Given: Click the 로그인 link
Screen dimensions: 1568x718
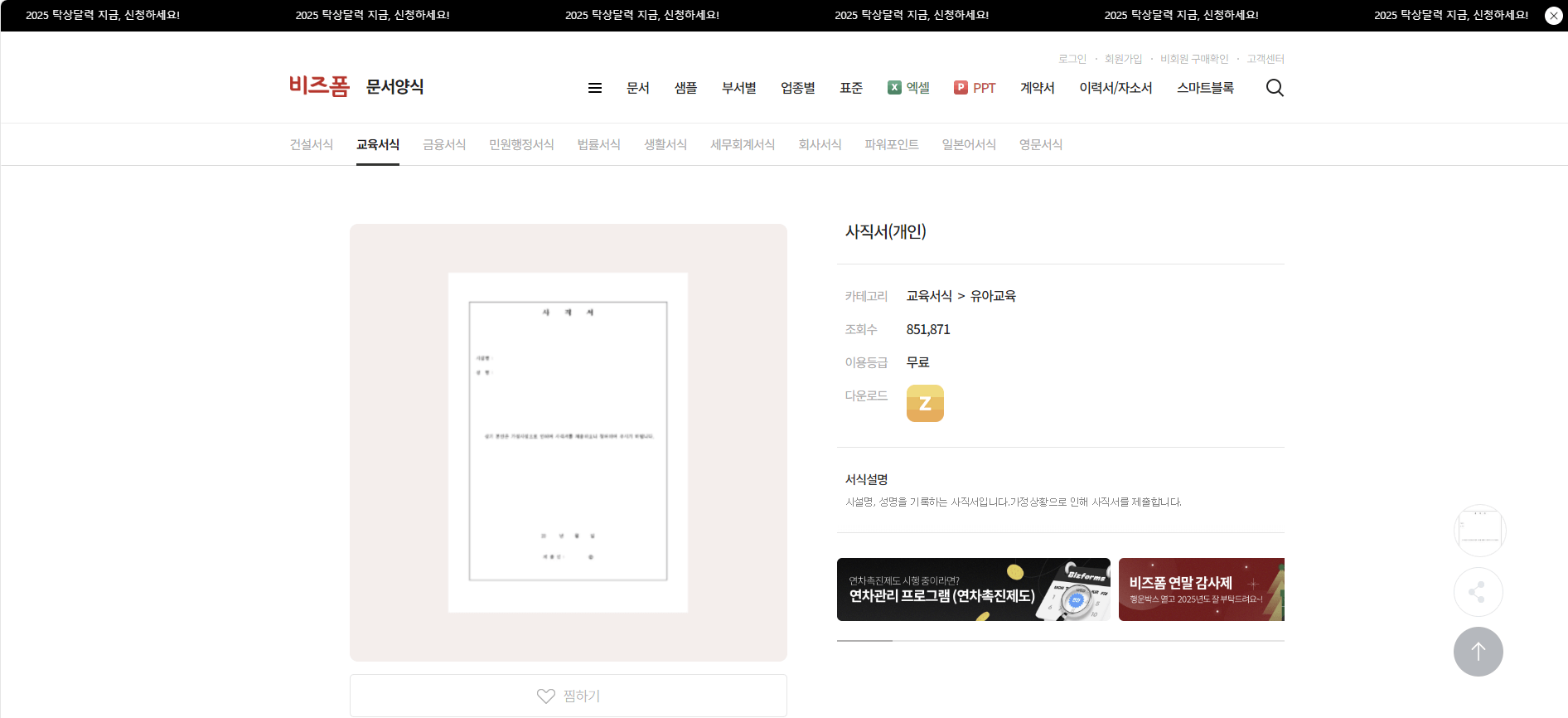Looking at the screenshot, I should (x=1072, y=59).
